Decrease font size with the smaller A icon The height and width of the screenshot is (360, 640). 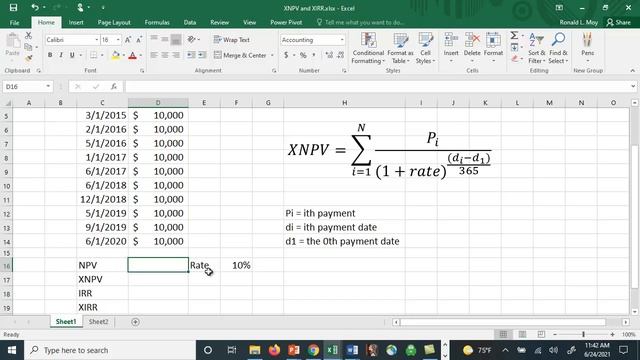pos(139,40)
